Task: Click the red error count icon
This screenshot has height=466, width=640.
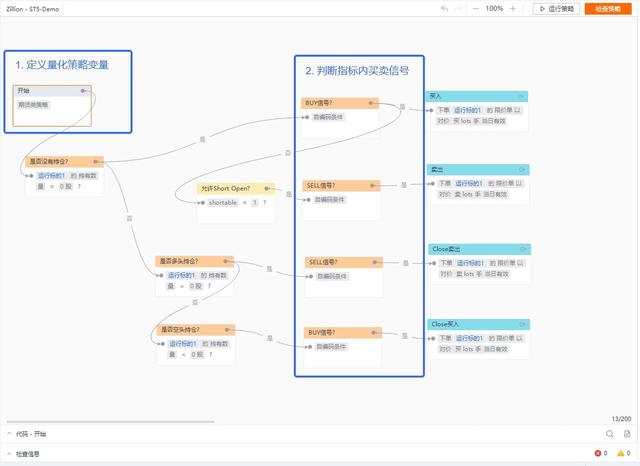Action: [x=598, y=453]
